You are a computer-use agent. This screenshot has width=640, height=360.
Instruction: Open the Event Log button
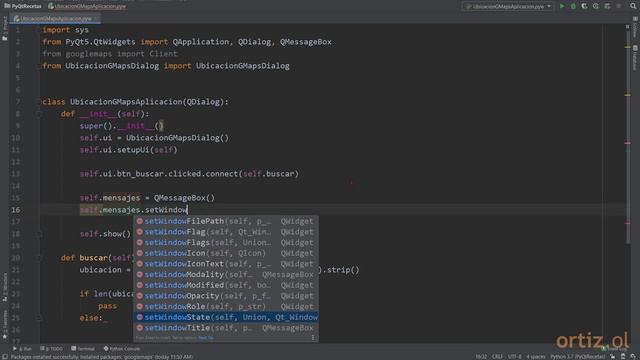[614, 349]
